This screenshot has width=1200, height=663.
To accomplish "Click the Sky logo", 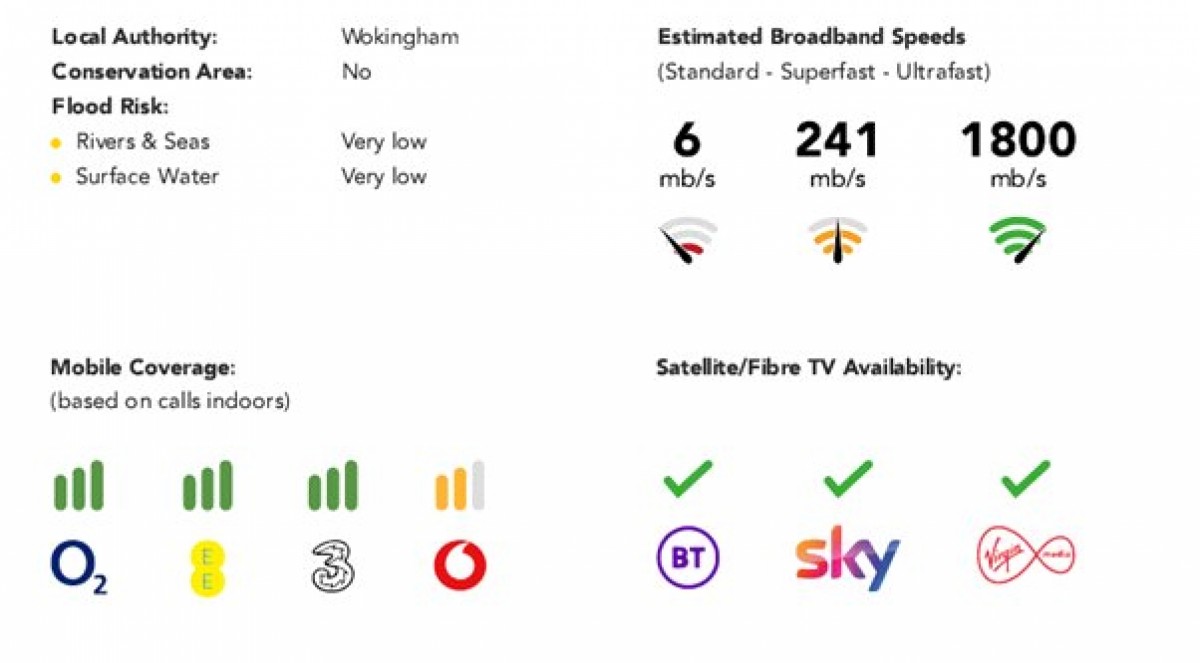I will pos(847,560).
